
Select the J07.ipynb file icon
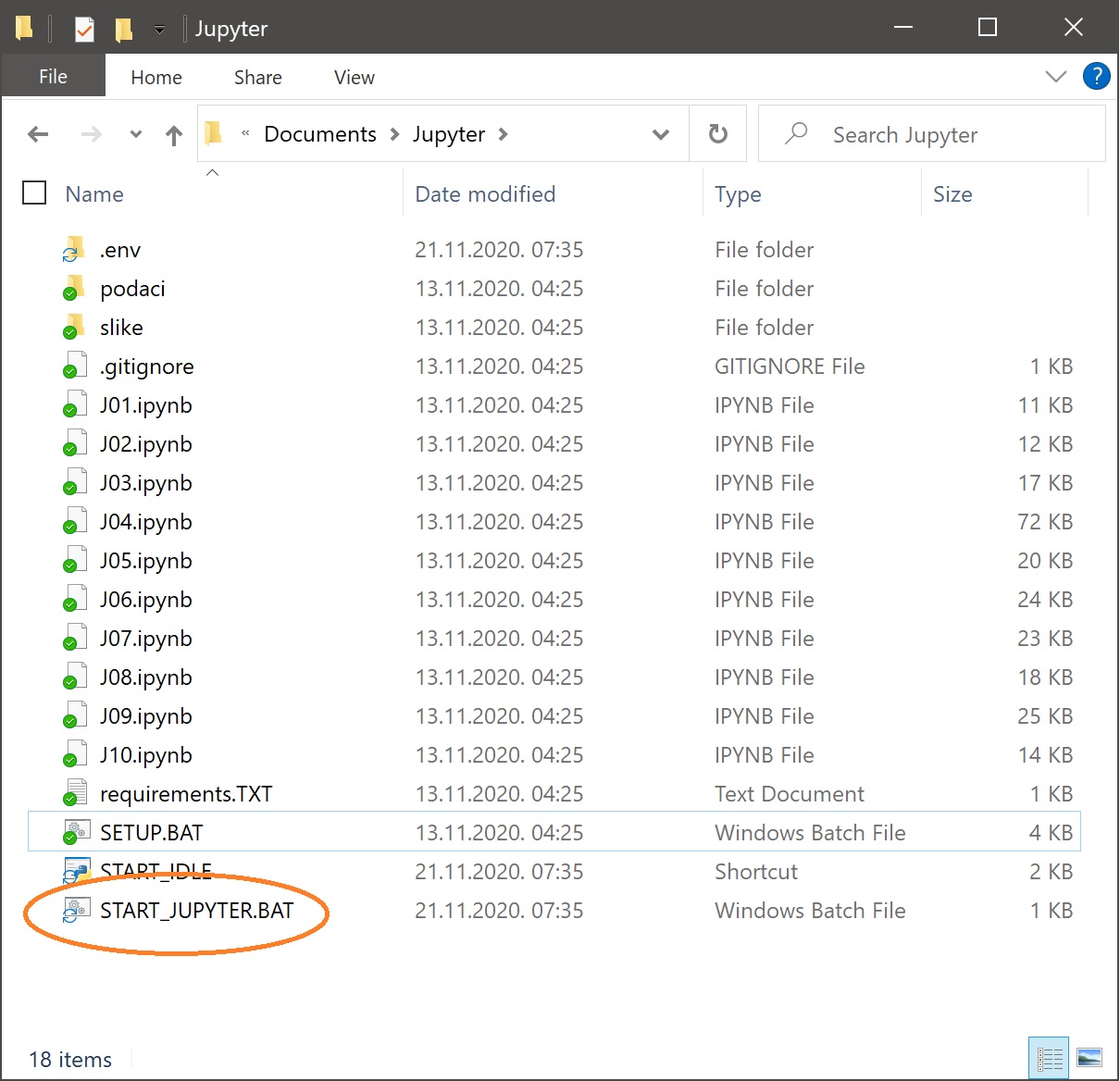click(74, 638)
